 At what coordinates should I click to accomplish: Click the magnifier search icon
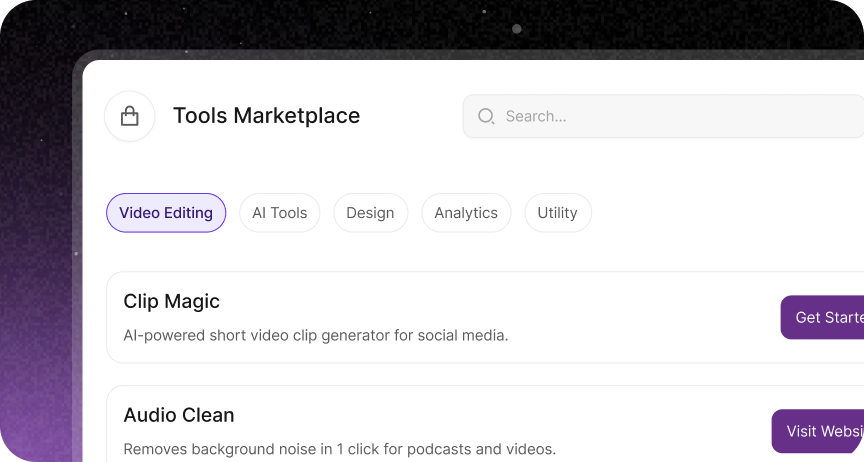(x=486, y=116)
